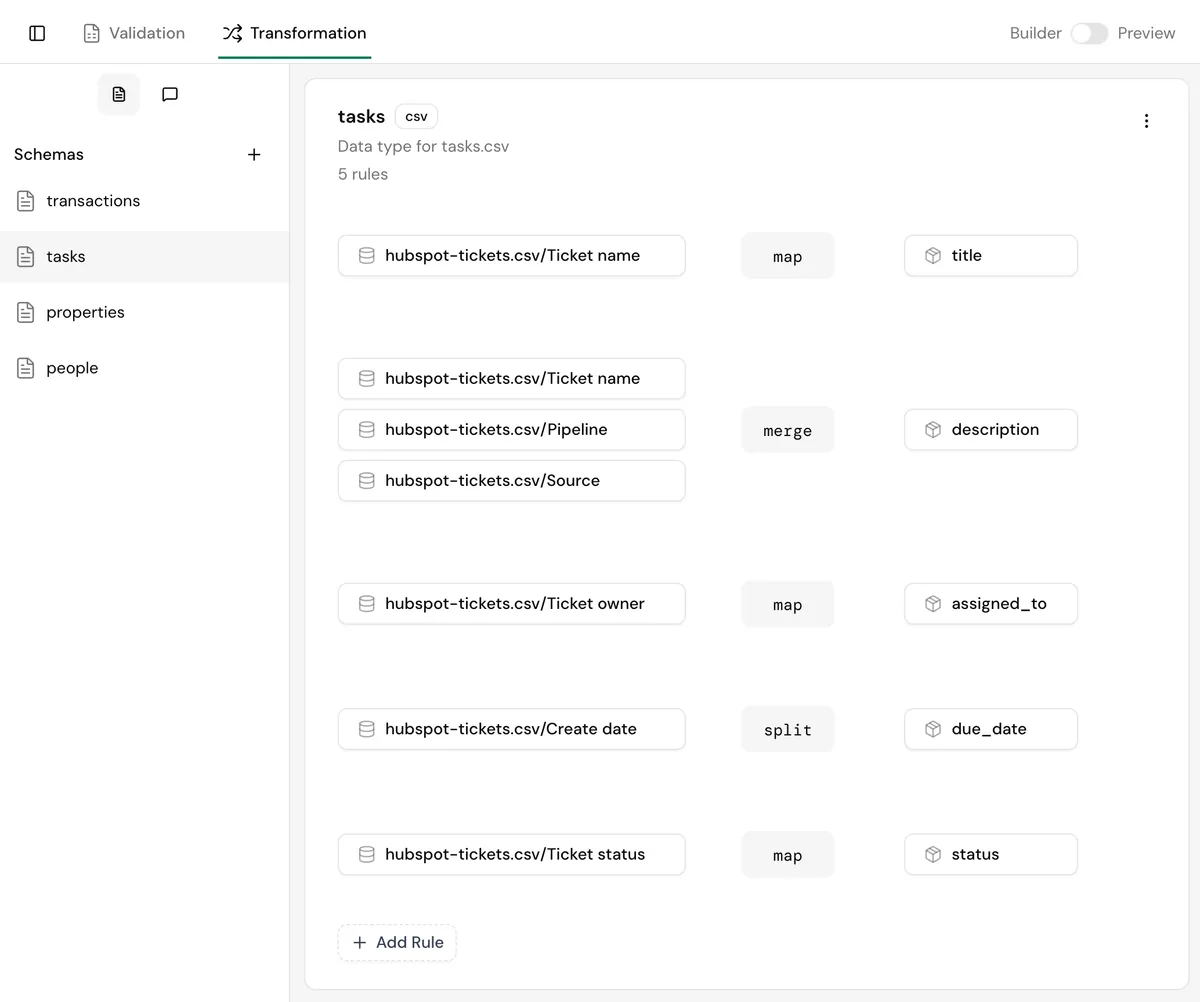Click the Schemas heading

49,154
